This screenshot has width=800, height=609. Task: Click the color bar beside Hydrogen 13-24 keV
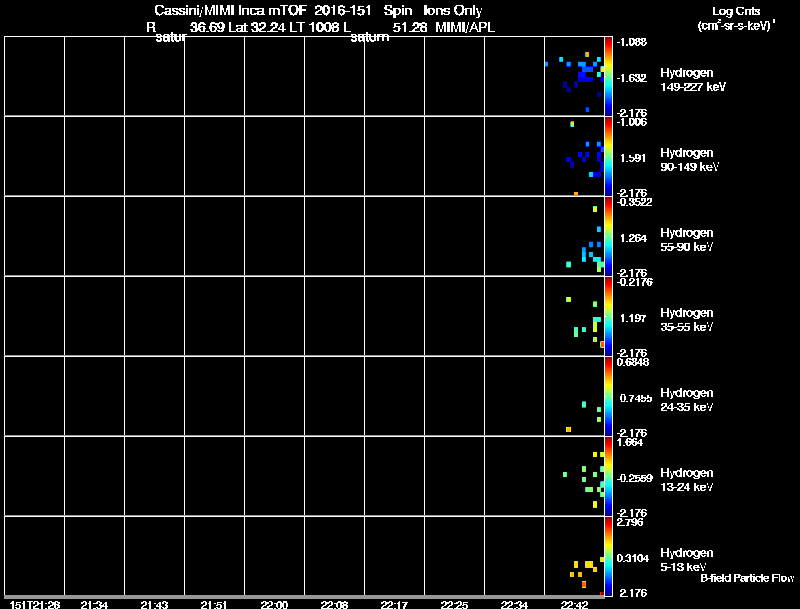click(608, 476)
